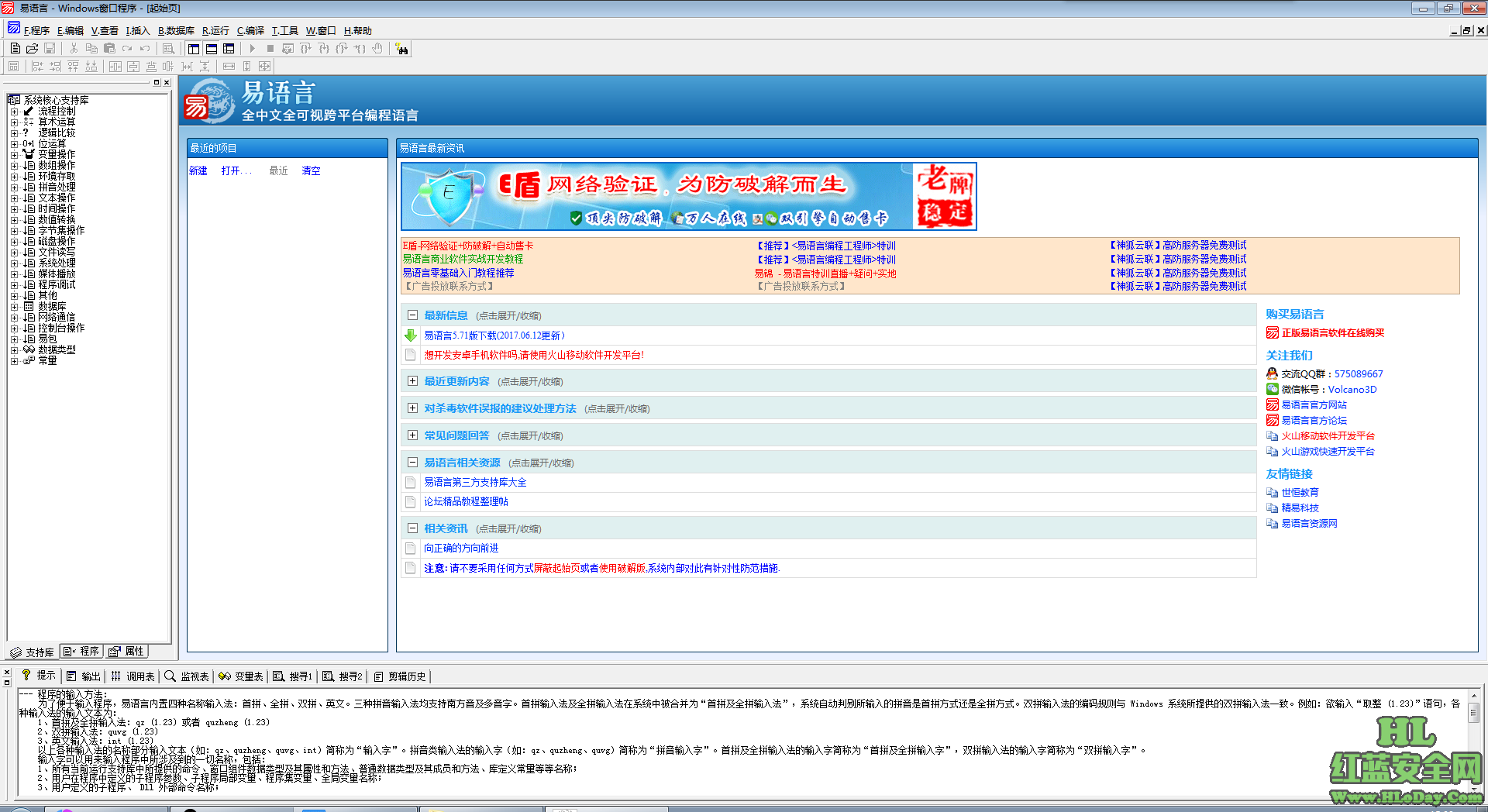Click the Cut scissors icon
The height and width of the screenshot is (812, 1488).
pyautogui.click(x=74, y=48)
